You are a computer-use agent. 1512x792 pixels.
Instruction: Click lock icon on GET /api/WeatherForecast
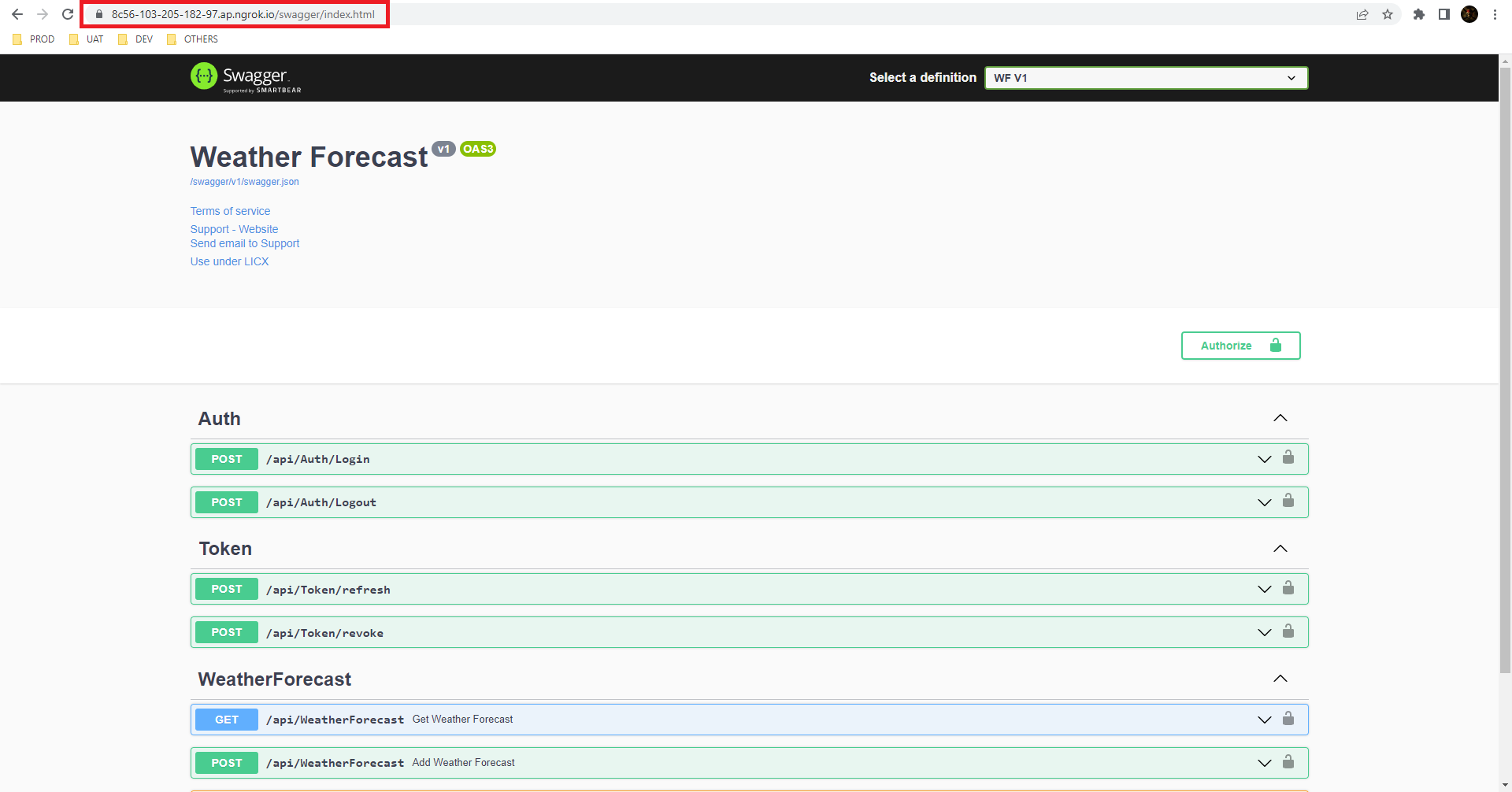point(1288,718)
